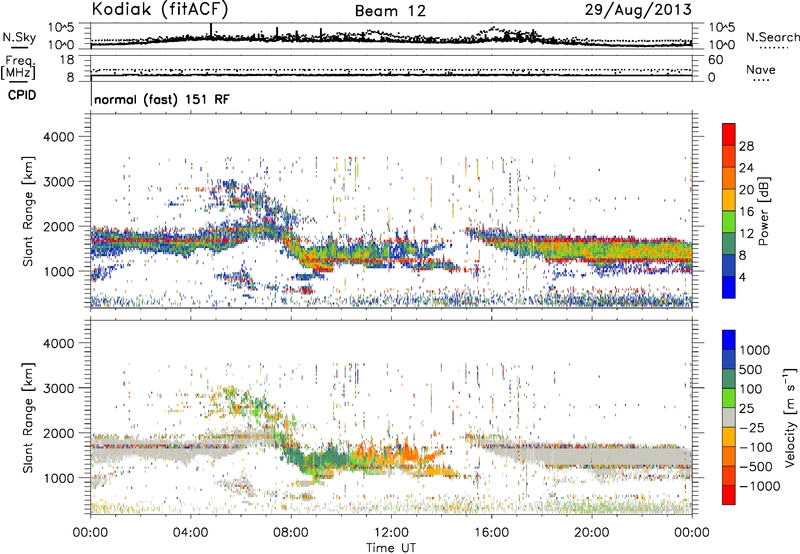Screen dimensions: 800x554
Task: Click the "12:00" time axis label
Action: [391, 533]
